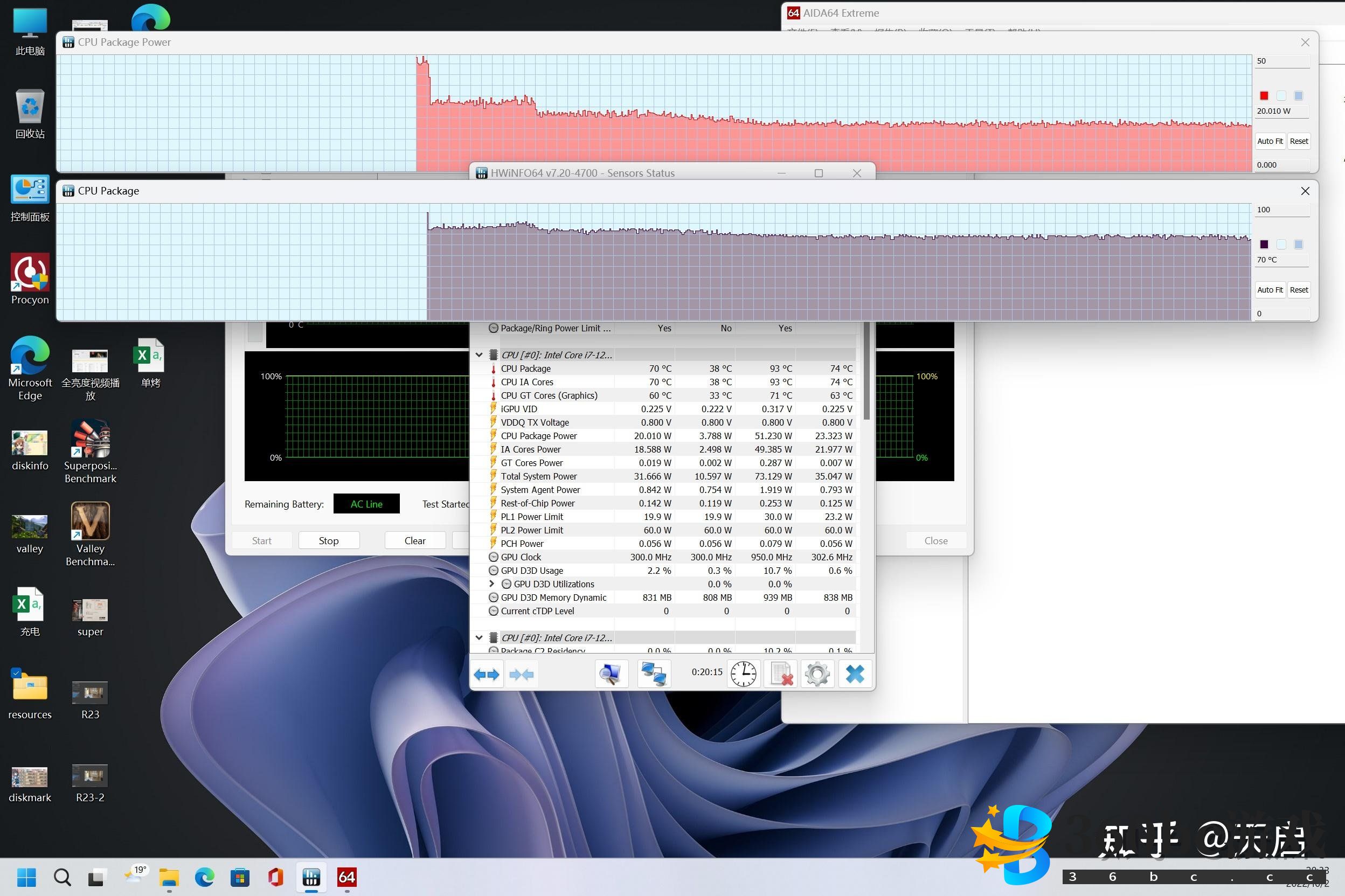Collapse the second CPU [#0] group near bottom
This screenshot has width=1345, height=896.
tap(479, 638)
